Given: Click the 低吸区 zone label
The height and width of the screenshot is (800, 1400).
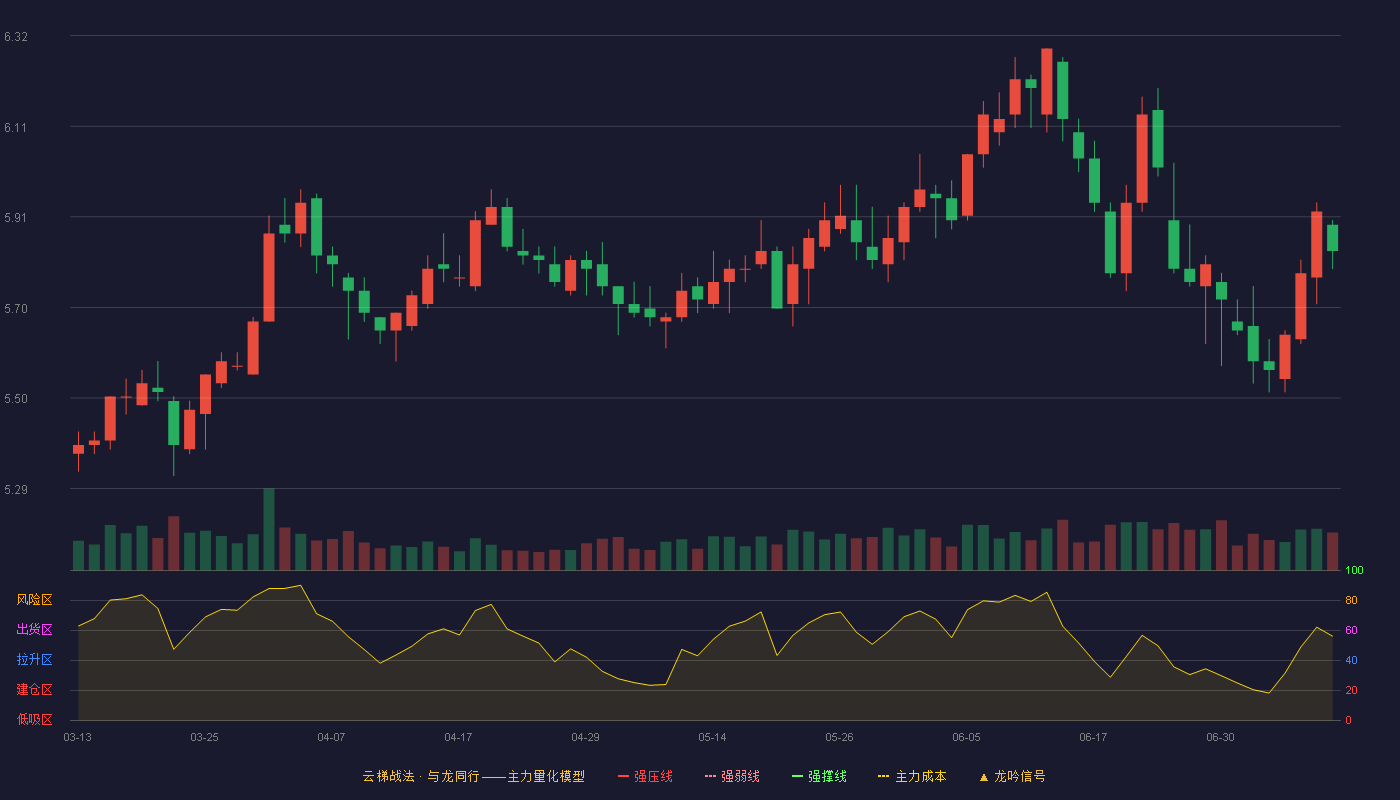Looking at the screenshot, I should coord(34,720).
